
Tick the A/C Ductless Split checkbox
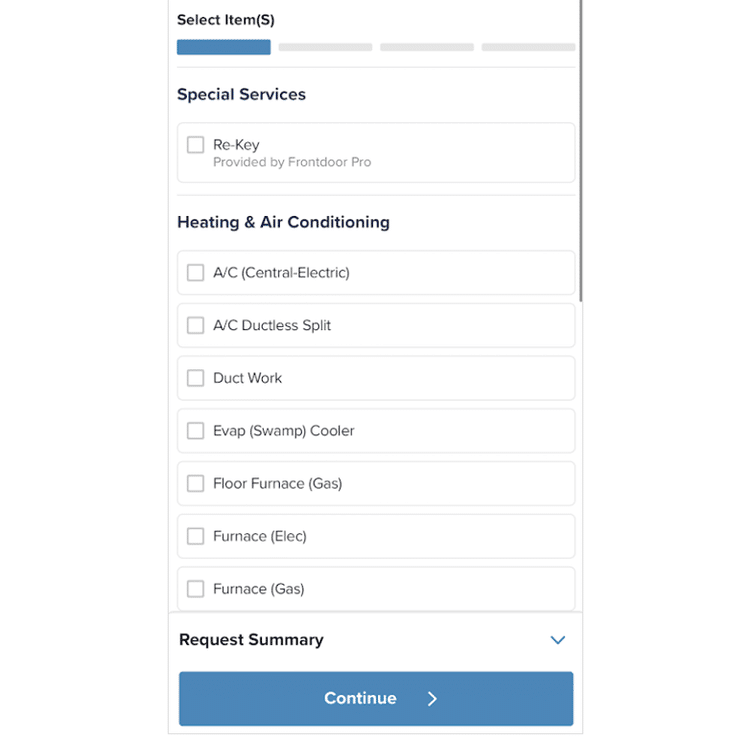pos(196,325)
